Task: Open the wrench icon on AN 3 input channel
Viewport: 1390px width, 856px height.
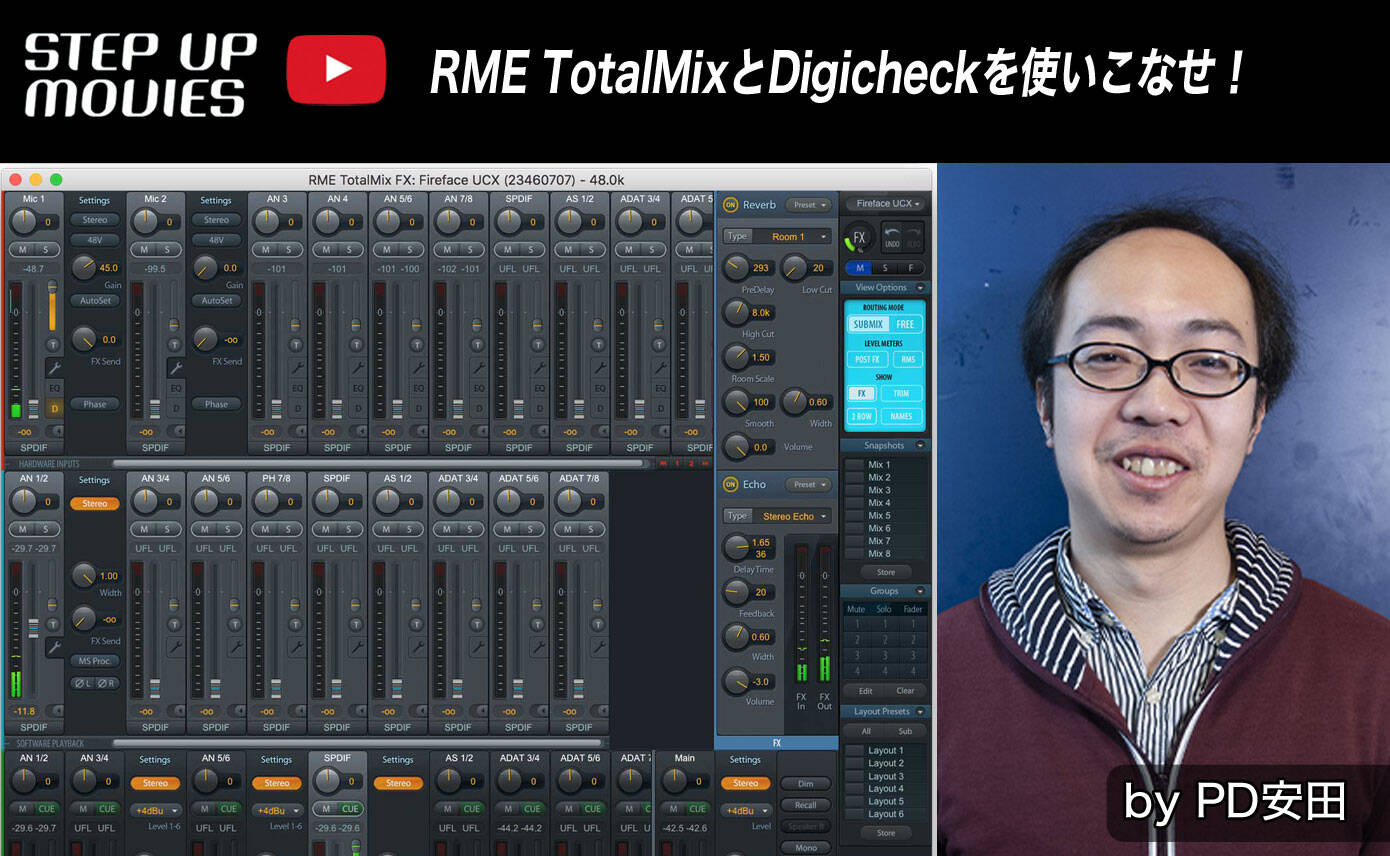Action: pos(297,368)
